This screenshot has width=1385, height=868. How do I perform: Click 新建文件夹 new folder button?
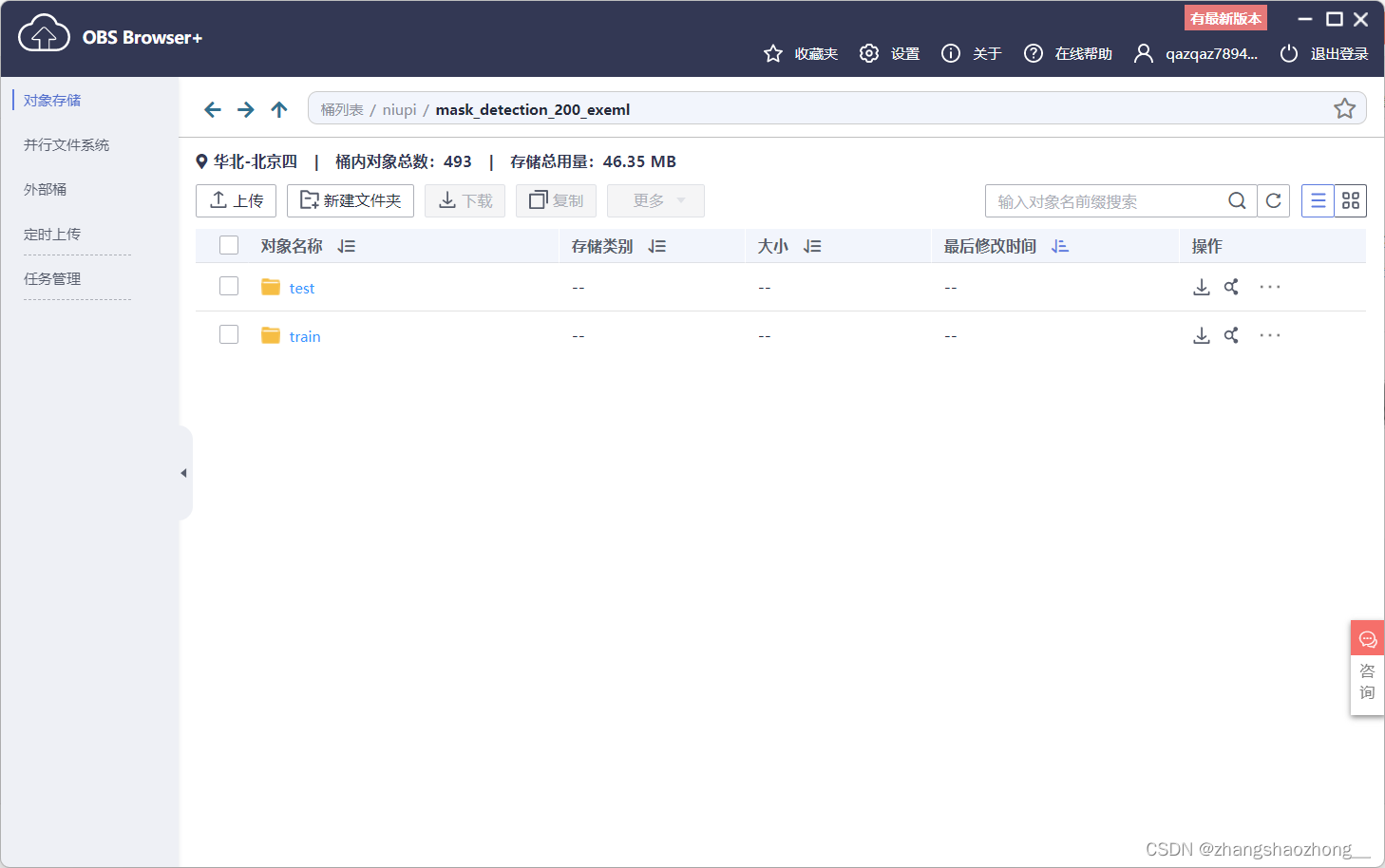pyautogui.click(x=351, y=200)
